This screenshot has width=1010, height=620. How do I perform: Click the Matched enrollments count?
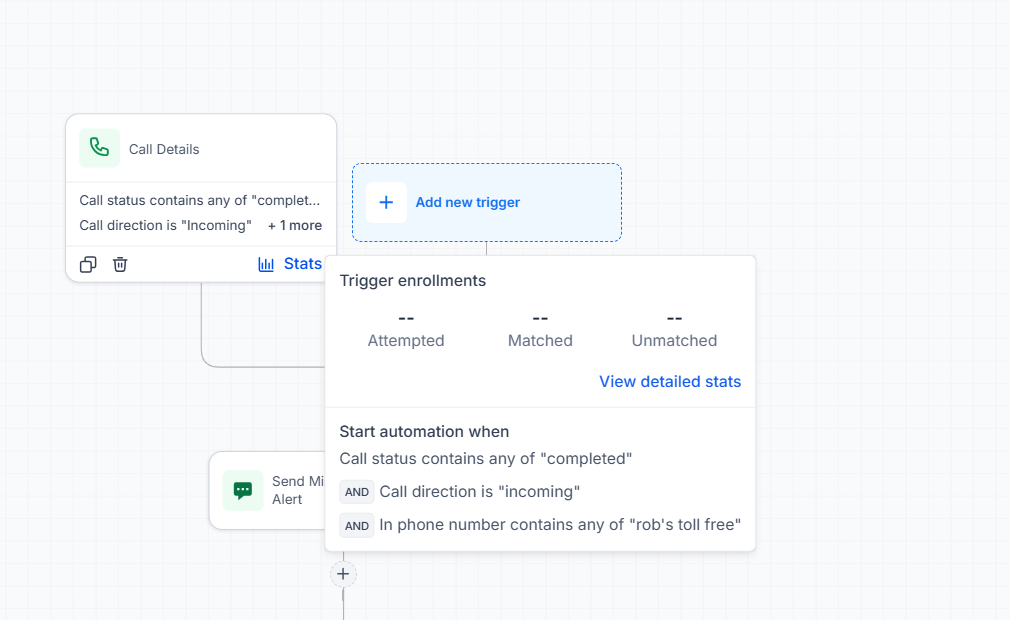tap(540, 318)
